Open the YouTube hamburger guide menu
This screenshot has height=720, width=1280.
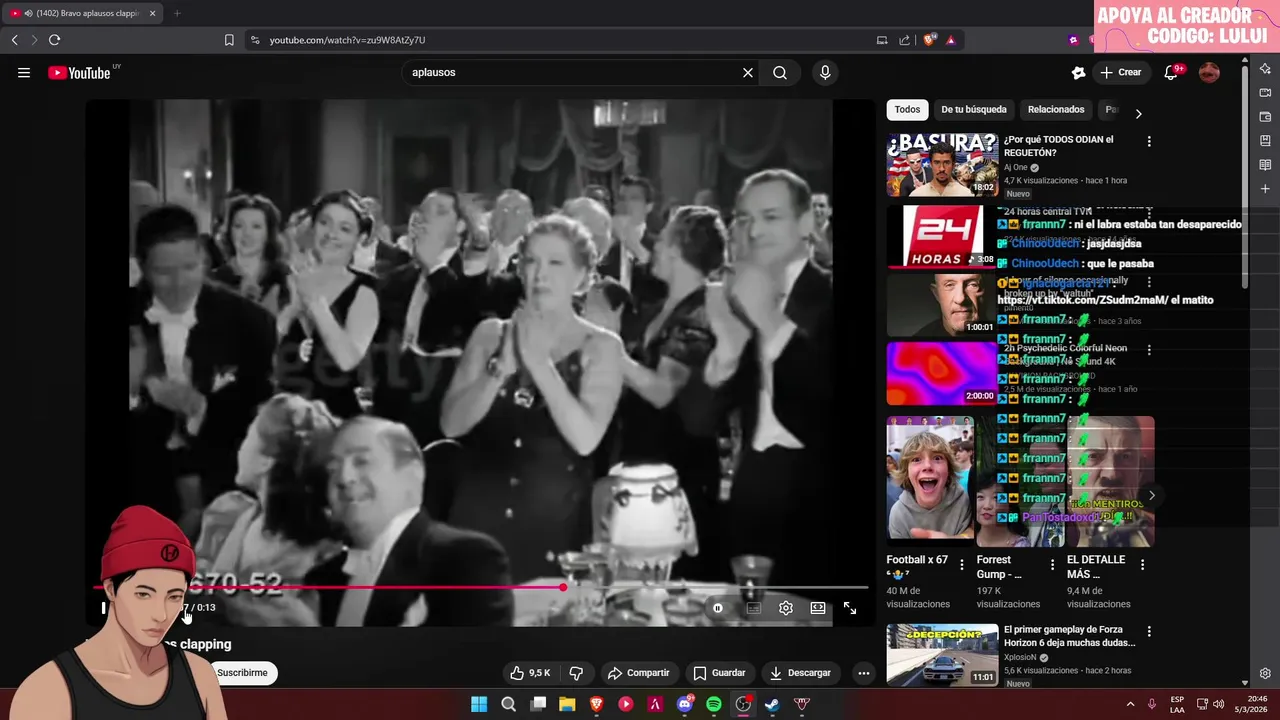click(x=24, y=73)
